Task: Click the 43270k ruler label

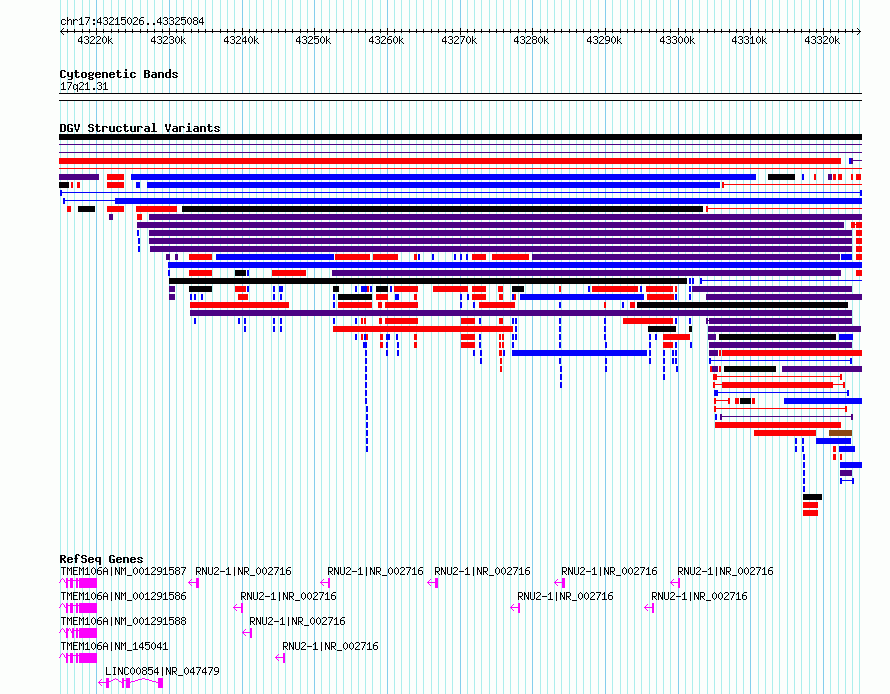Action: [x=459, y=40]
